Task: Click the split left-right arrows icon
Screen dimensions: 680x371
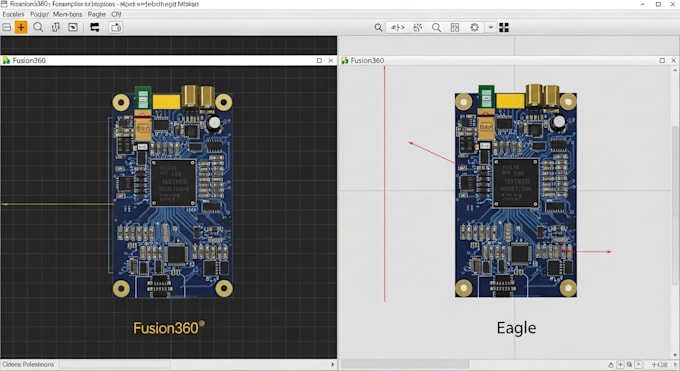Action: [398, 27]
